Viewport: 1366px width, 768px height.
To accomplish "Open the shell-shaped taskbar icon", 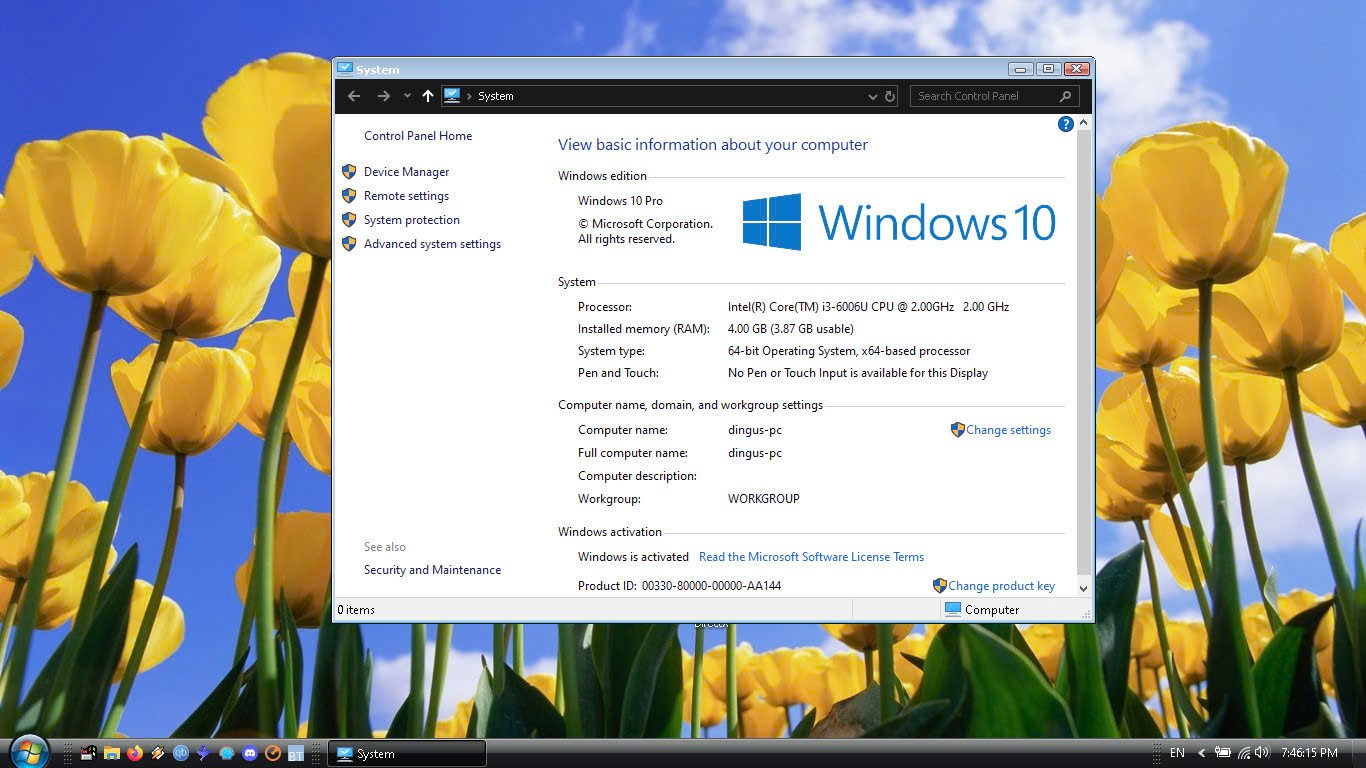I will tap(227, 753).
